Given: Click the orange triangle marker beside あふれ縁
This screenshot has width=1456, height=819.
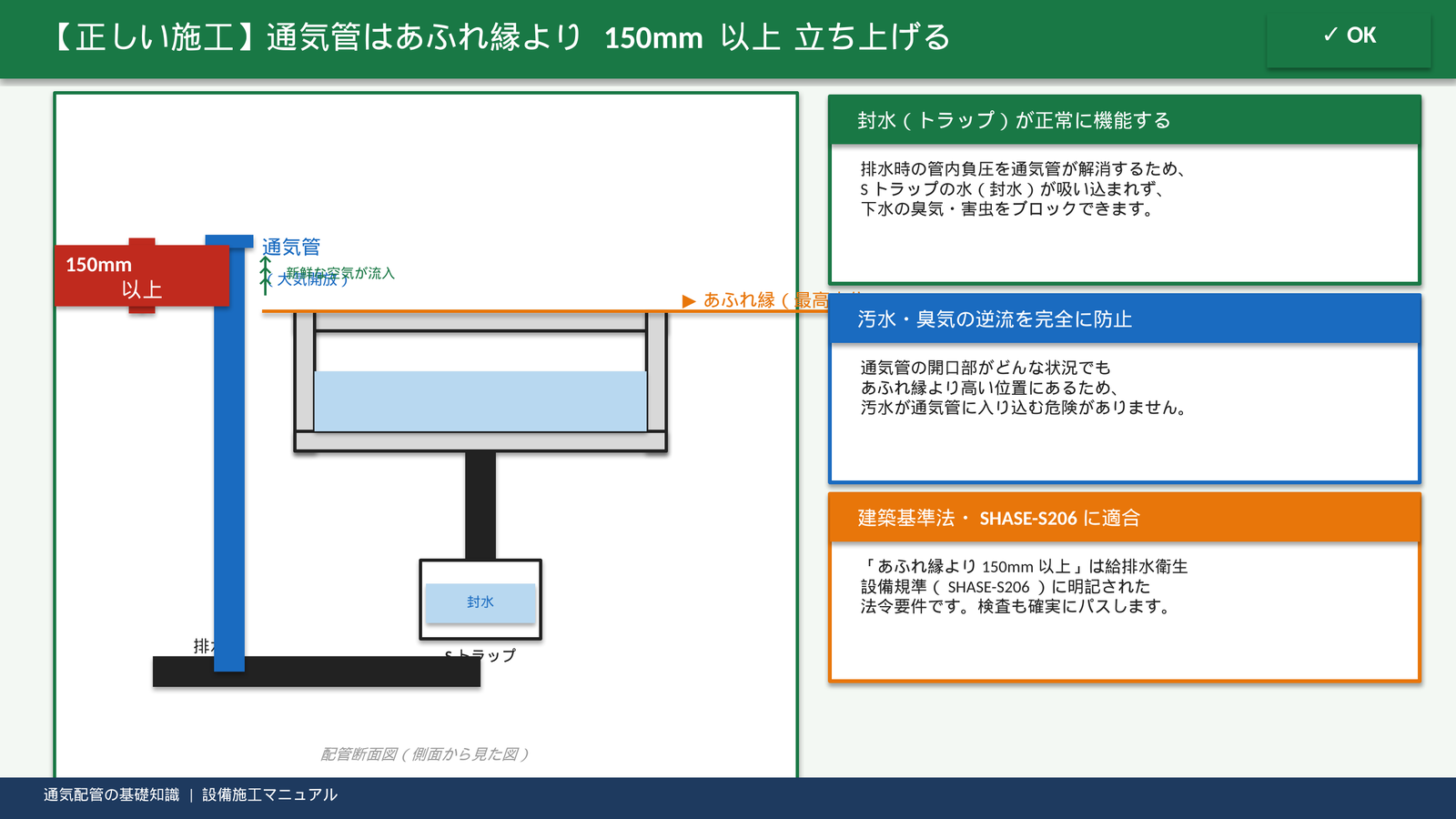Looking at the screenshot, I should (x=689, y=301).
